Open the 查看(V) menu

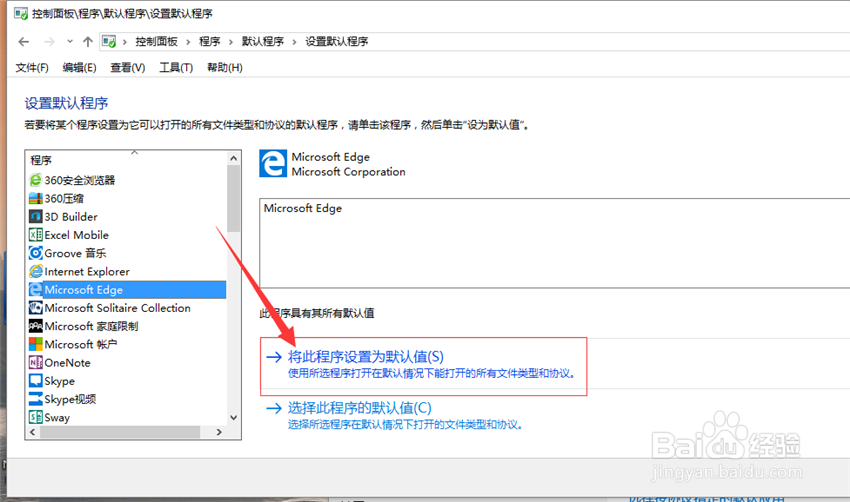coord(128,68)
